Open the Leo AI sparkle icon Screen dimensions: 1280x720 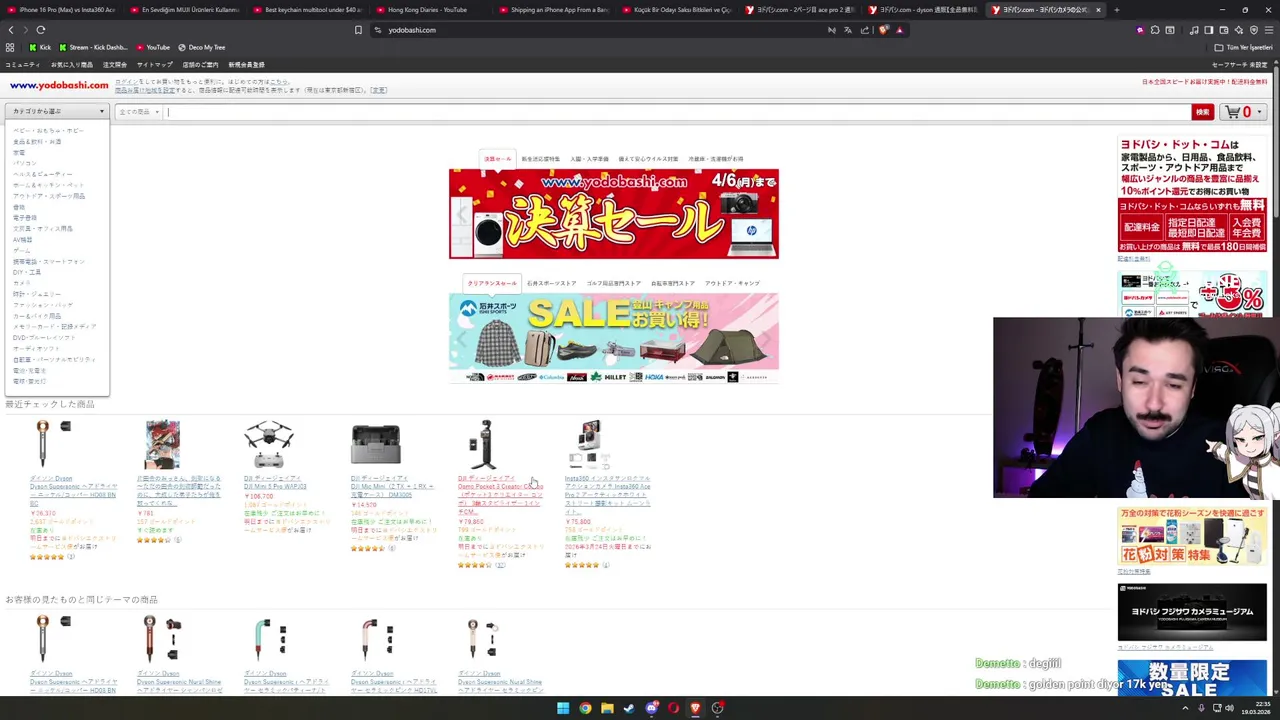[x=1239, y=30]
